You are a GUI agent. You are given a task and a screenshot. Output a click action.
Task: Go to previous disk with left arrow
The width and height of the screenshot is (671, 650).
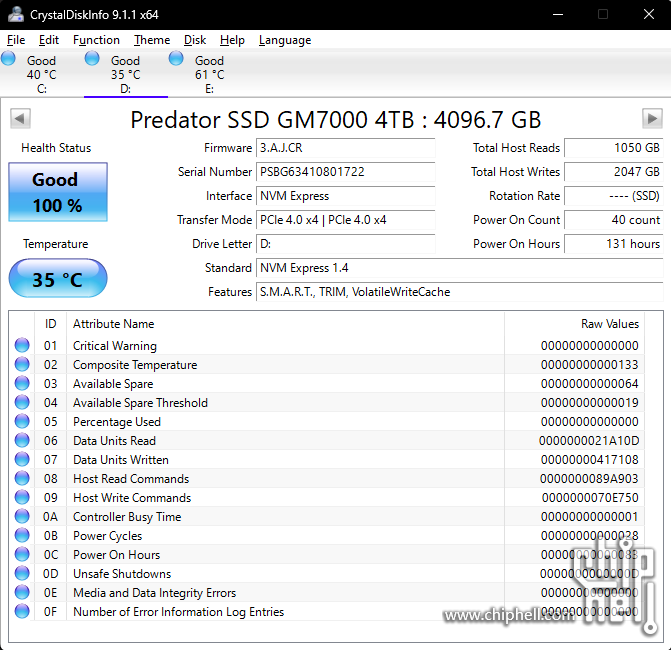click(x=20, y=118)
